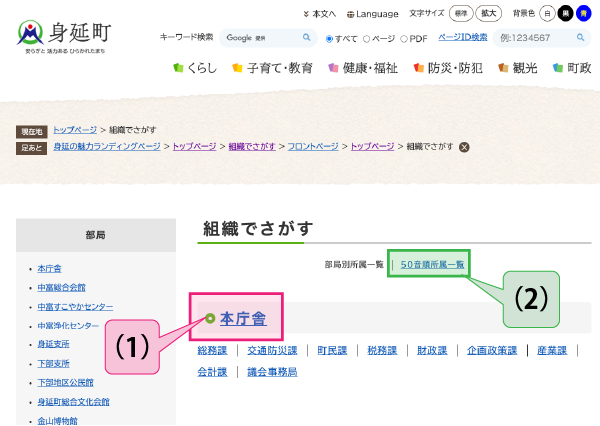This screenshot has width=600, height=426.
Task: Set text size to 拡大
Action: click(x=488, y=13)
